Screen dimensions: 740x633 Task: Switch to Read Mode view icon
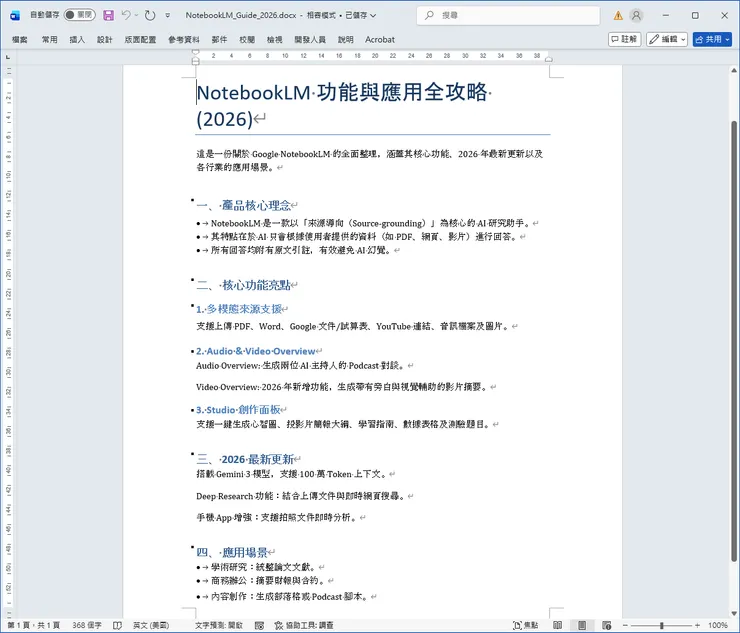pos(557,625)
